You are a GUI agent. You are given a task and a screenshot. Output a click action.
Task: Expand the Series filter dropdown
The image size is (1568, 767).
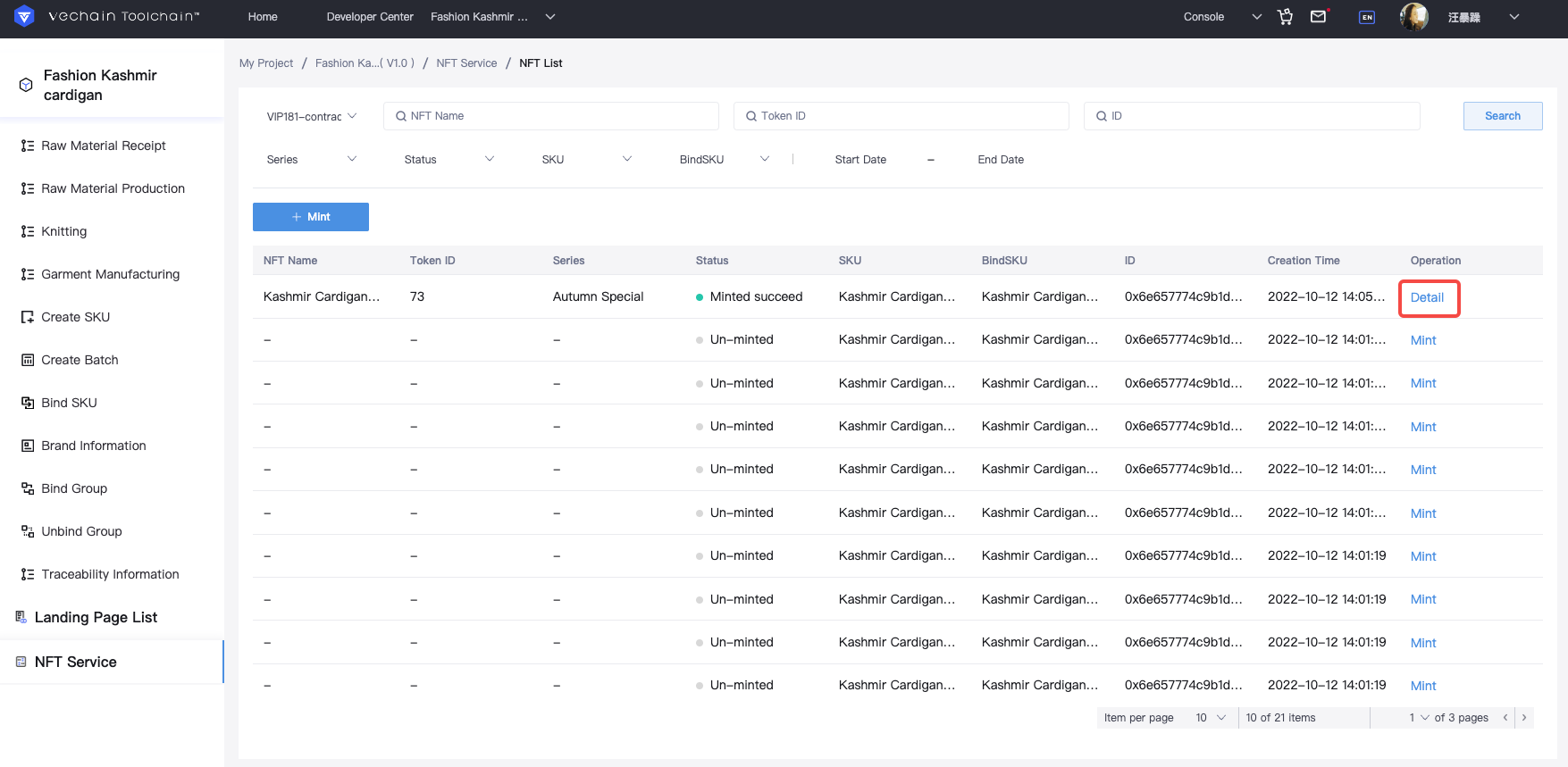pyautogui.click(x=311, y=159)
